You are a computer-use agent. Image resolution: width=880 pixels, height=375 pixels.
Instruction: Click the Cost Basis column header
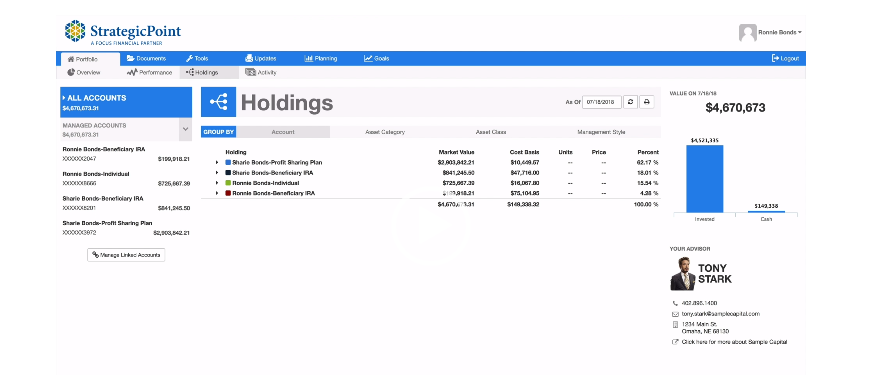click(x=524, y=152)
